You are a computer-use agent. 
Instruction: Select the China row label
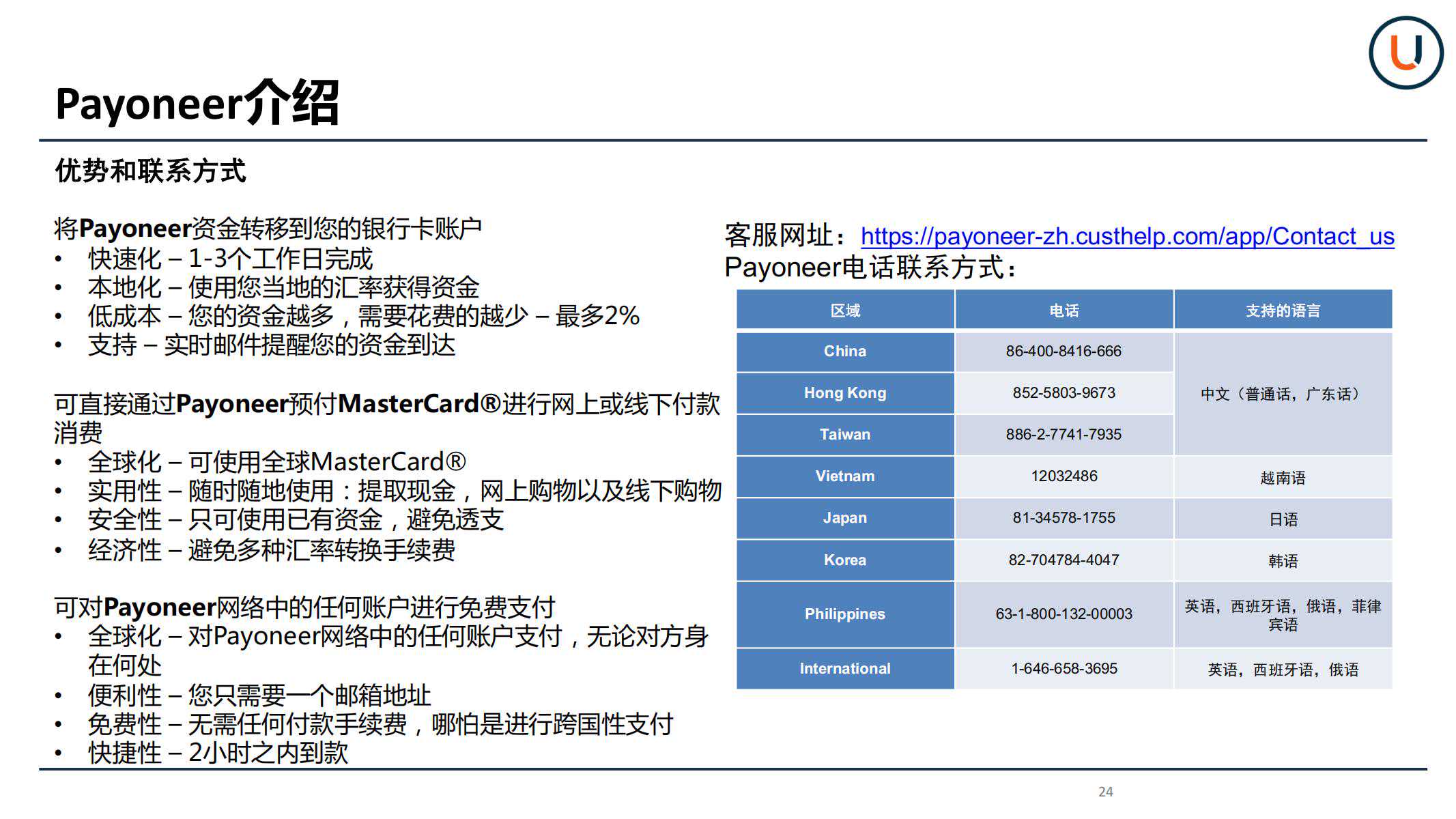pos(845,351)
